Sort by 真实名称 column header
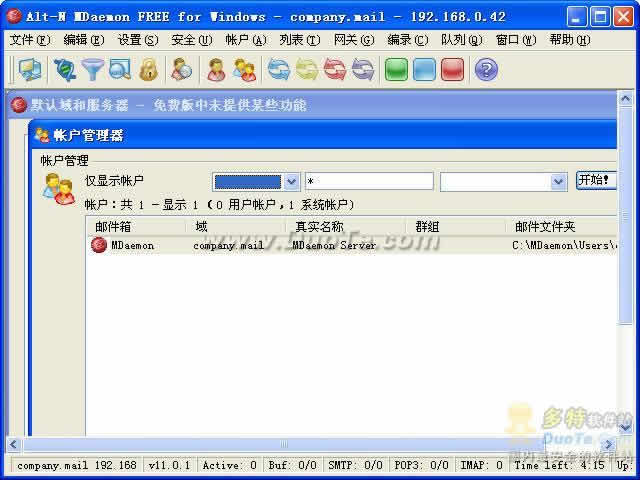Screen dimensions: 640x480 tap(345, 227)
